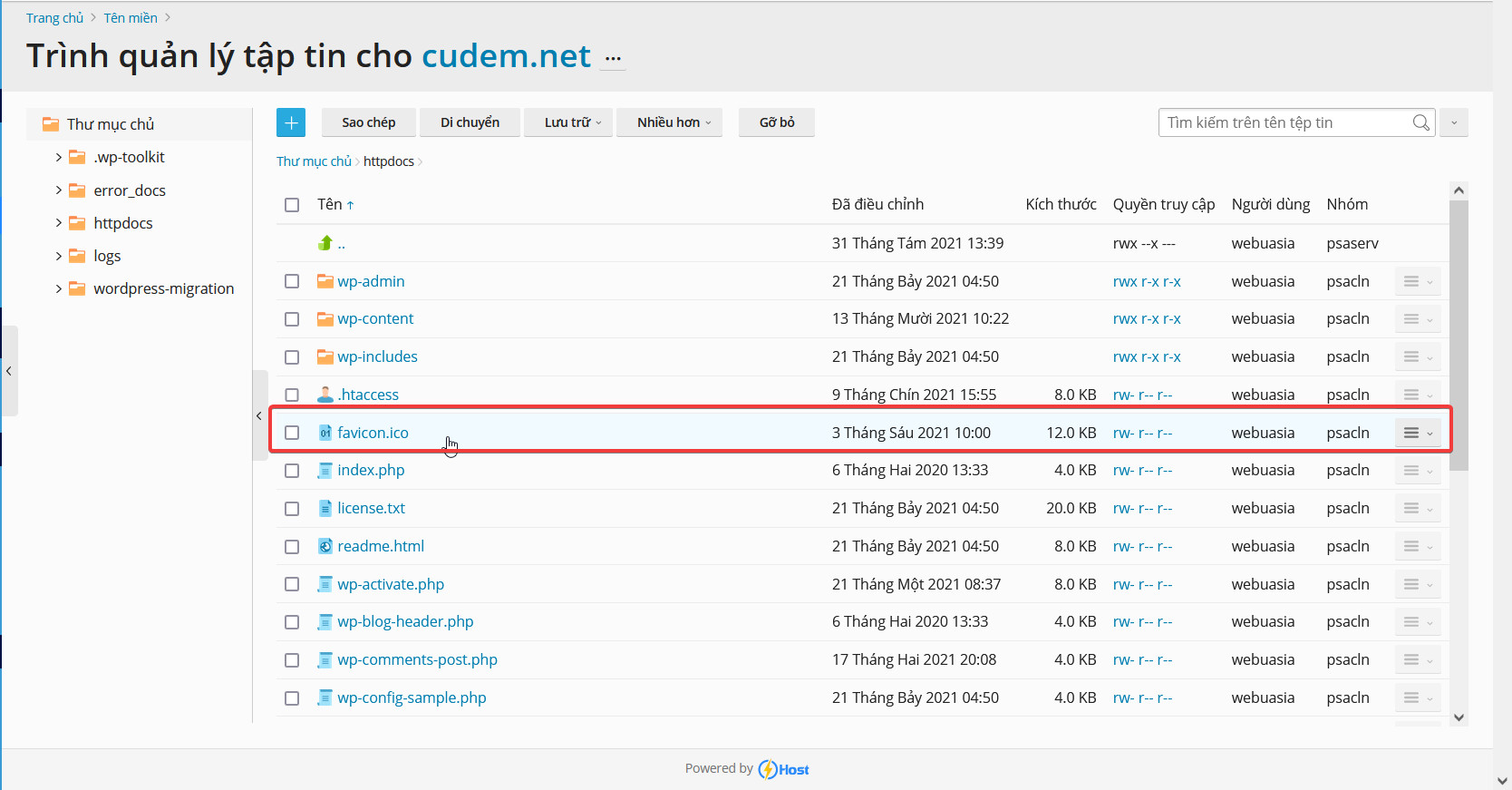Check the readme.html row checkbox
The height and width of the screenshot is (790, 1512).
tap(292, 547)
